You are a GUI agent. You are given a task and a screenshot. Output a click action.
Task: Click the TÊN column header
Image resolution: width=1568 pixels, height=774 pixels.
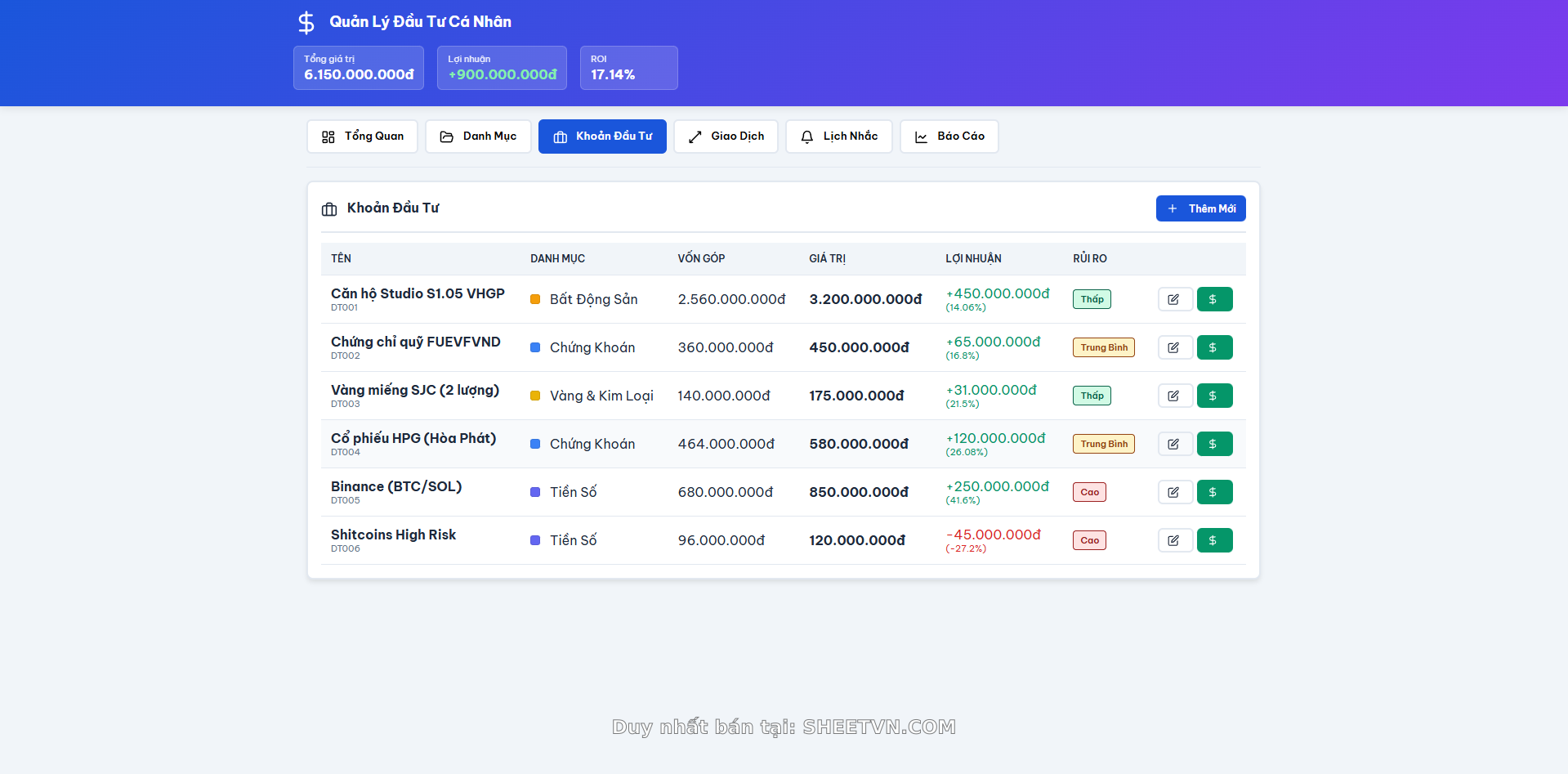pyautogui.click(x=341, y=258)
